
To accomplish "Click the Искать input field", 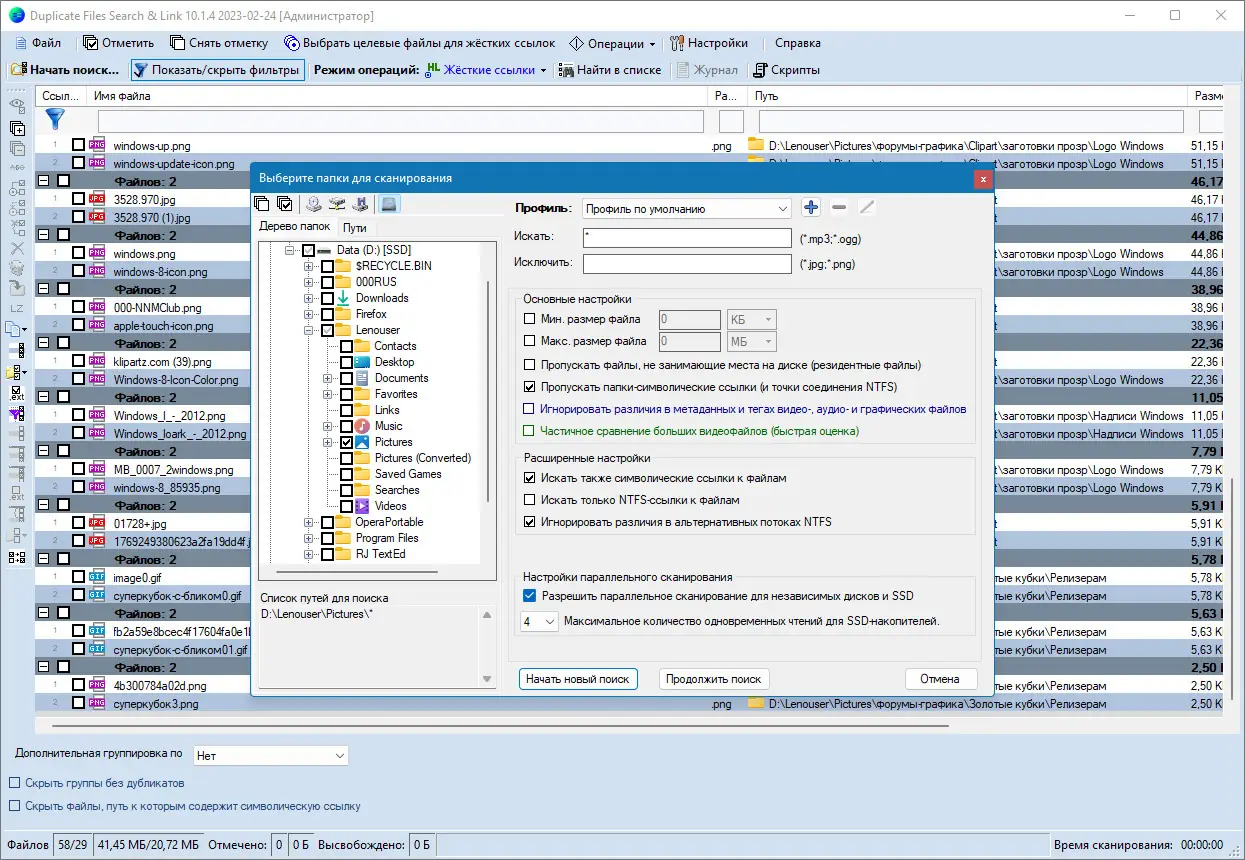I will click(687, 238).
